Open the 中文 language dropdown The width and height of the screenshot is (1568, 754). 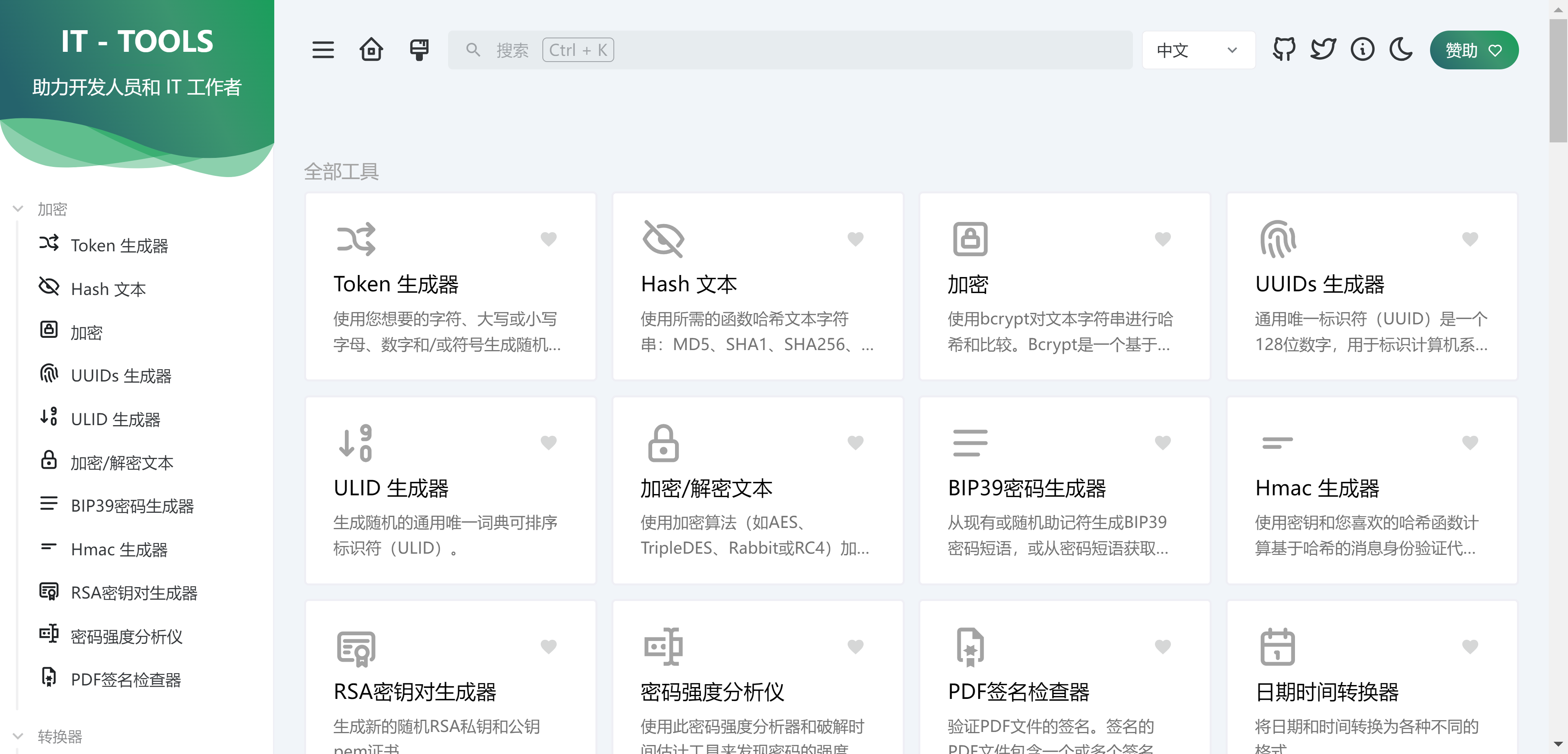point(1197,50)
